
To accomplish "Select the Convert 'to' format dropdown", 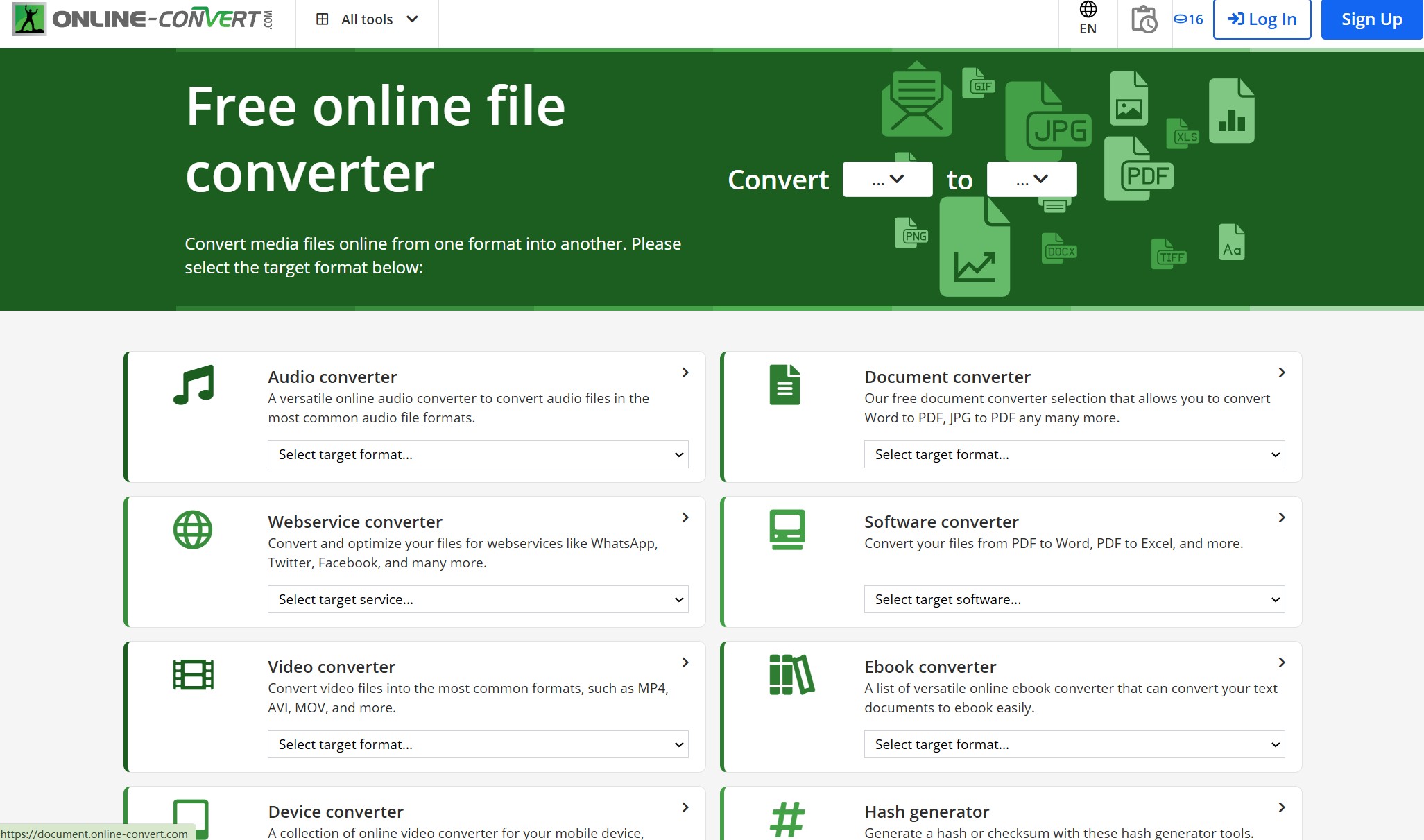I will click(x=1030, y=178).
